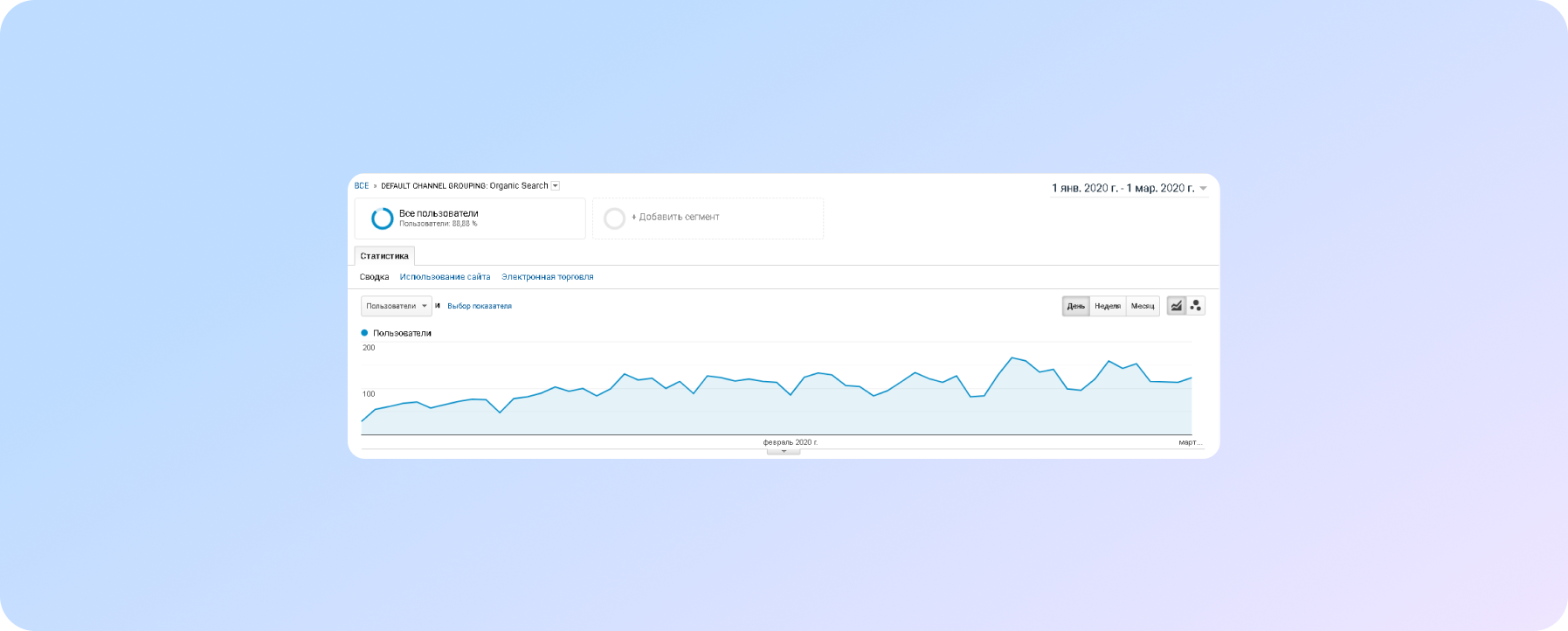This screenshot has width=1568, height=631.
Task: Select the 'Месяц' granularity button
Action: pos(1143,306)
